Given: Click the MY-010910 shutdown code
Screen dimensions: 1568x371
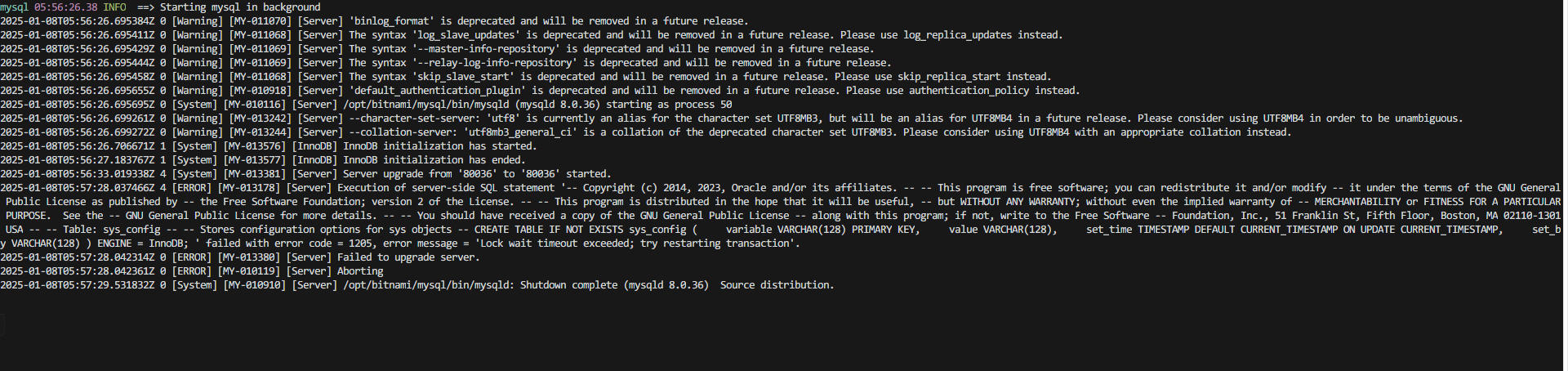Looking at the screenshot, I should point(255,285).
